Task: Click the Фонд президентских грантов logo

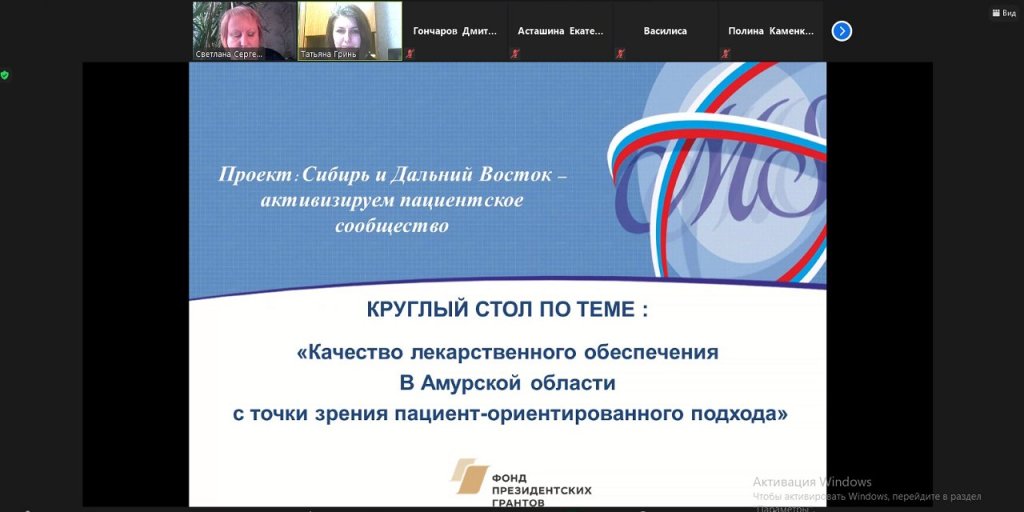Action: click(x=520, y=482)
